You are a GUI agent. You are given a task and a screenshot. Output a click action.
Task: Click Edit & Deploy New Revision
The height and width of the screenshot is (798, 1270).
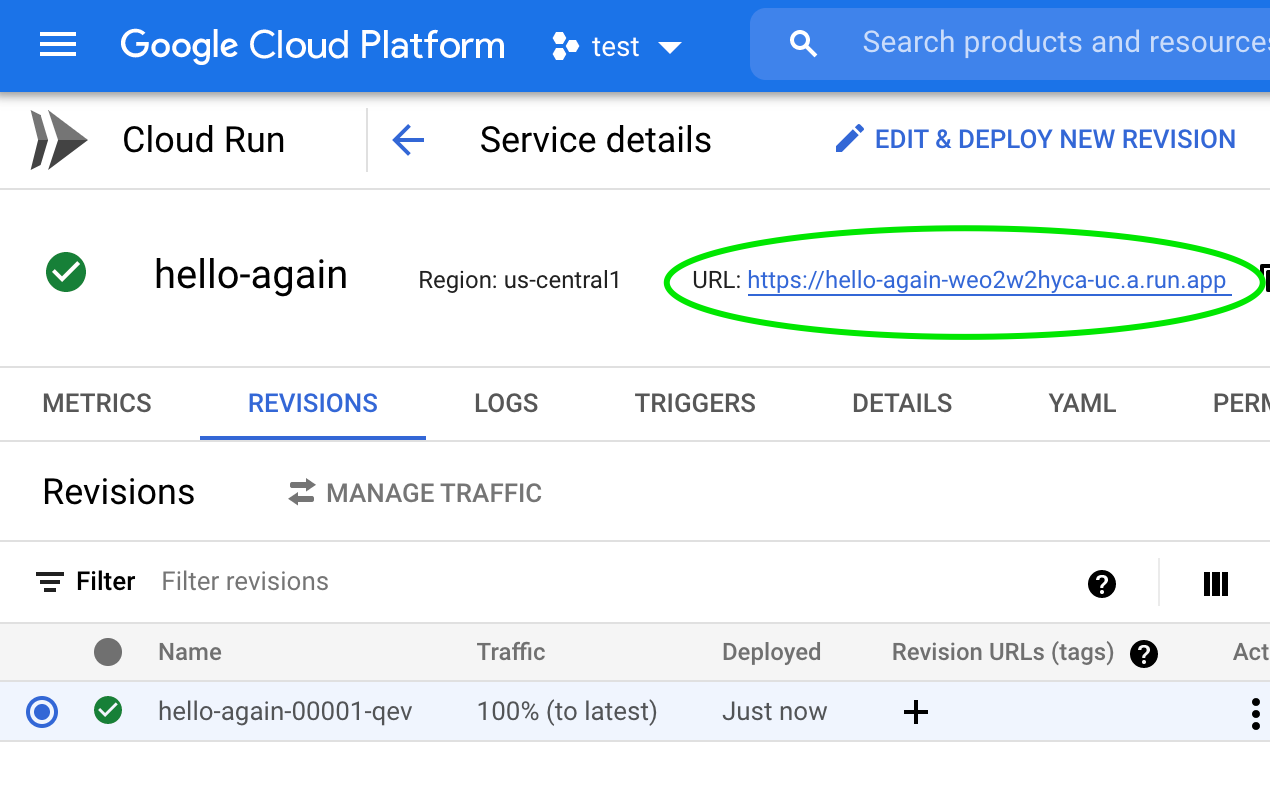1036,140
